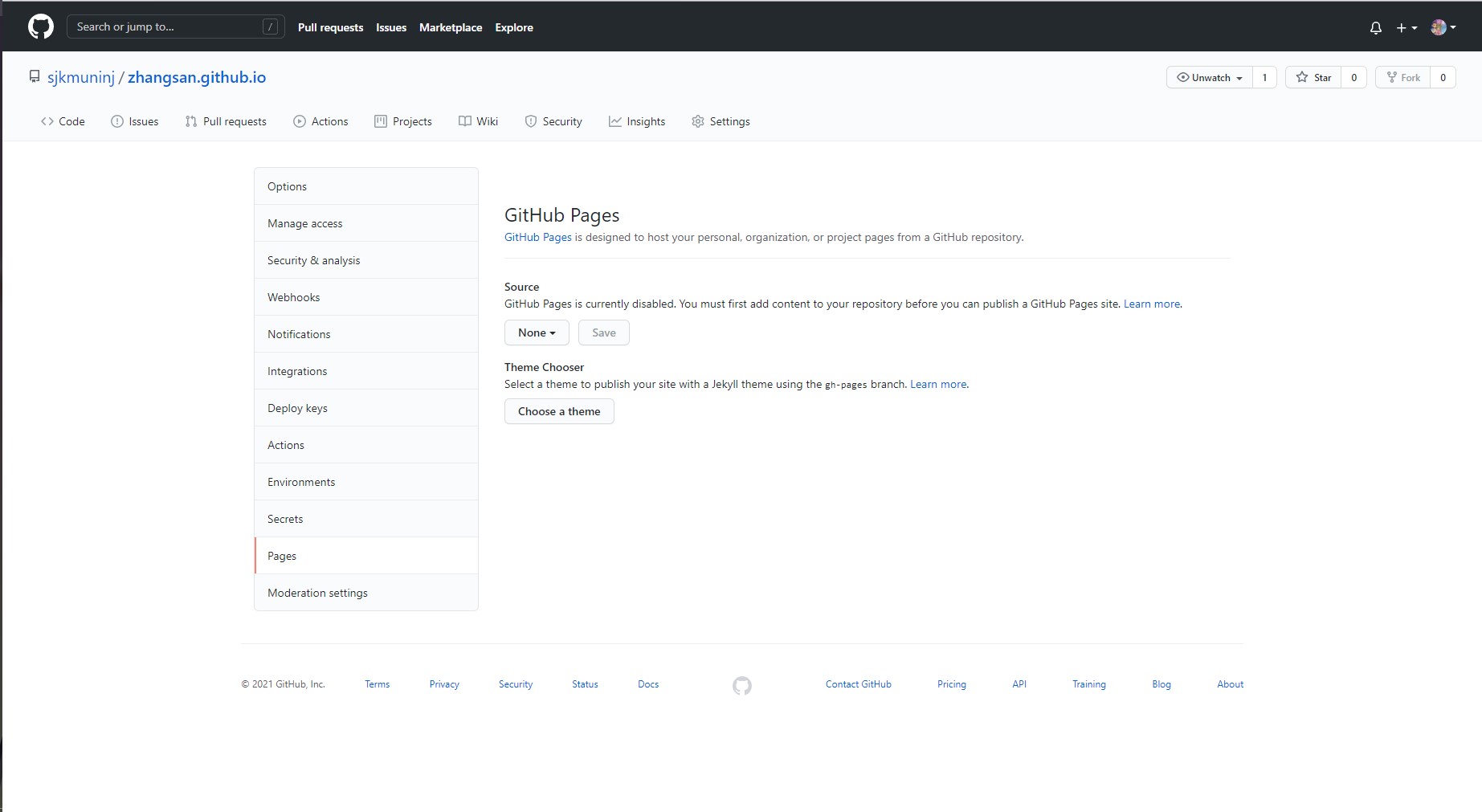Open About footer link
This screenshot has width=1482, height=812.
1230,684
